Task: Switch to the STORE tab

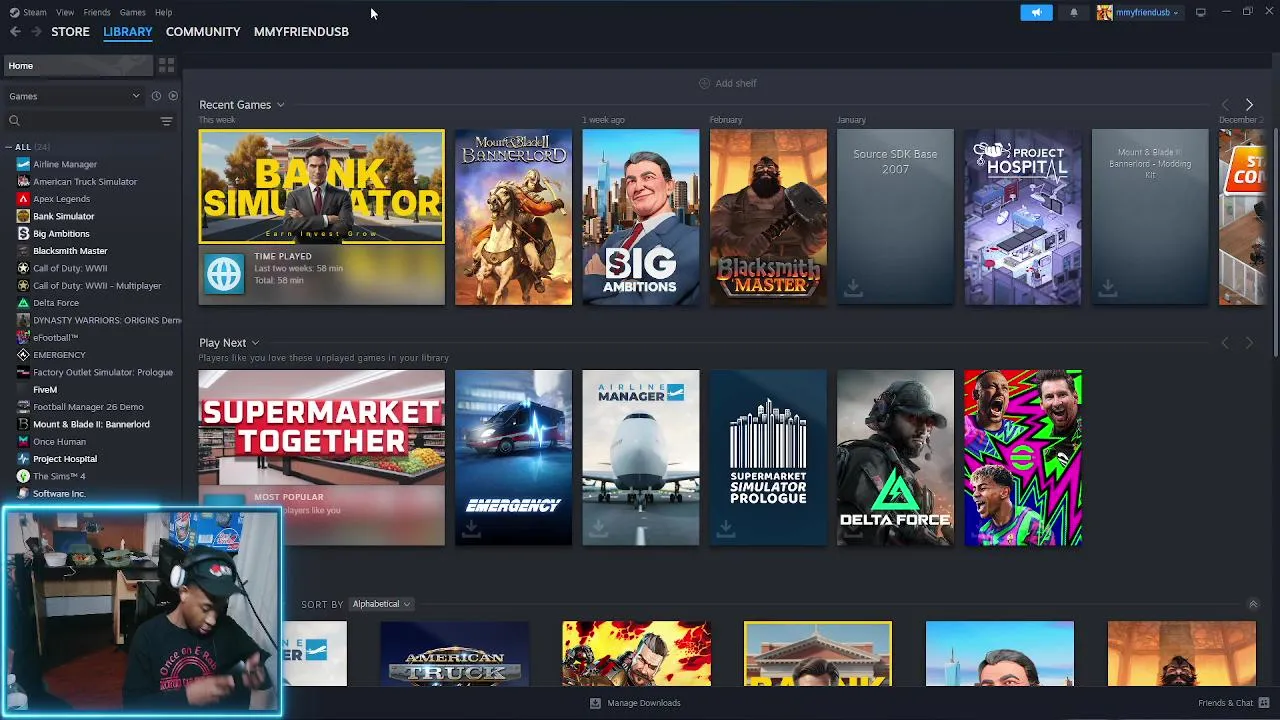Action: pos(70,32)
